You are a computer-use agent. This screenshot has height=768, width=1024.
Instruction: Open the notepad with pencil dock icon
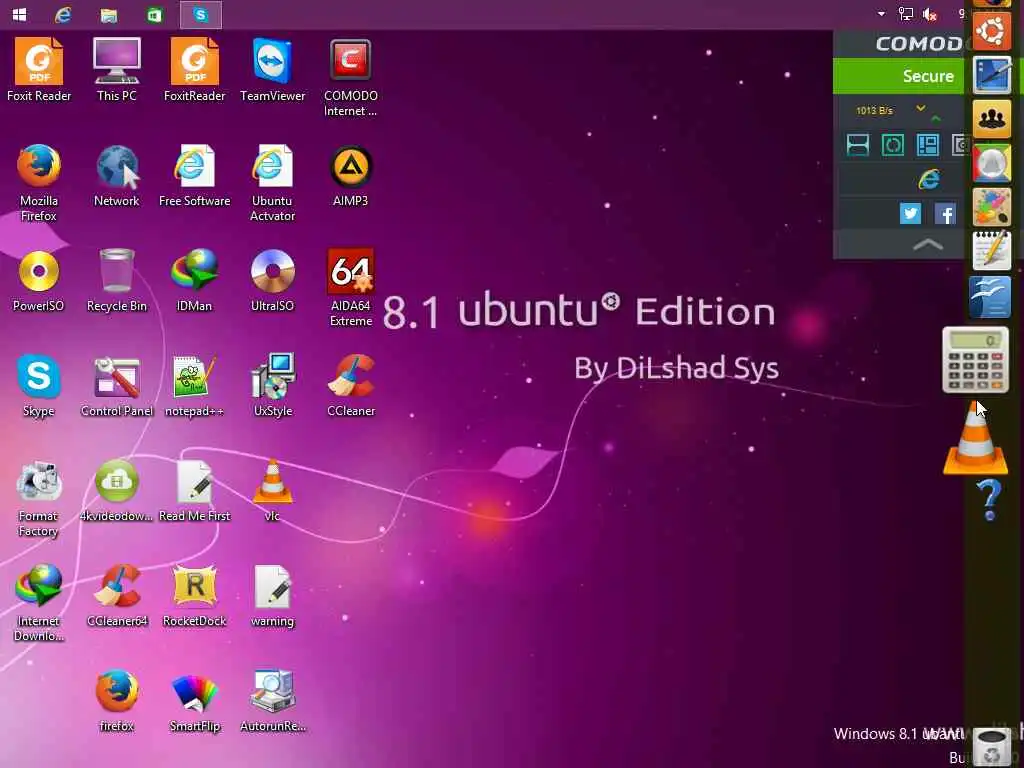[991, 251]
